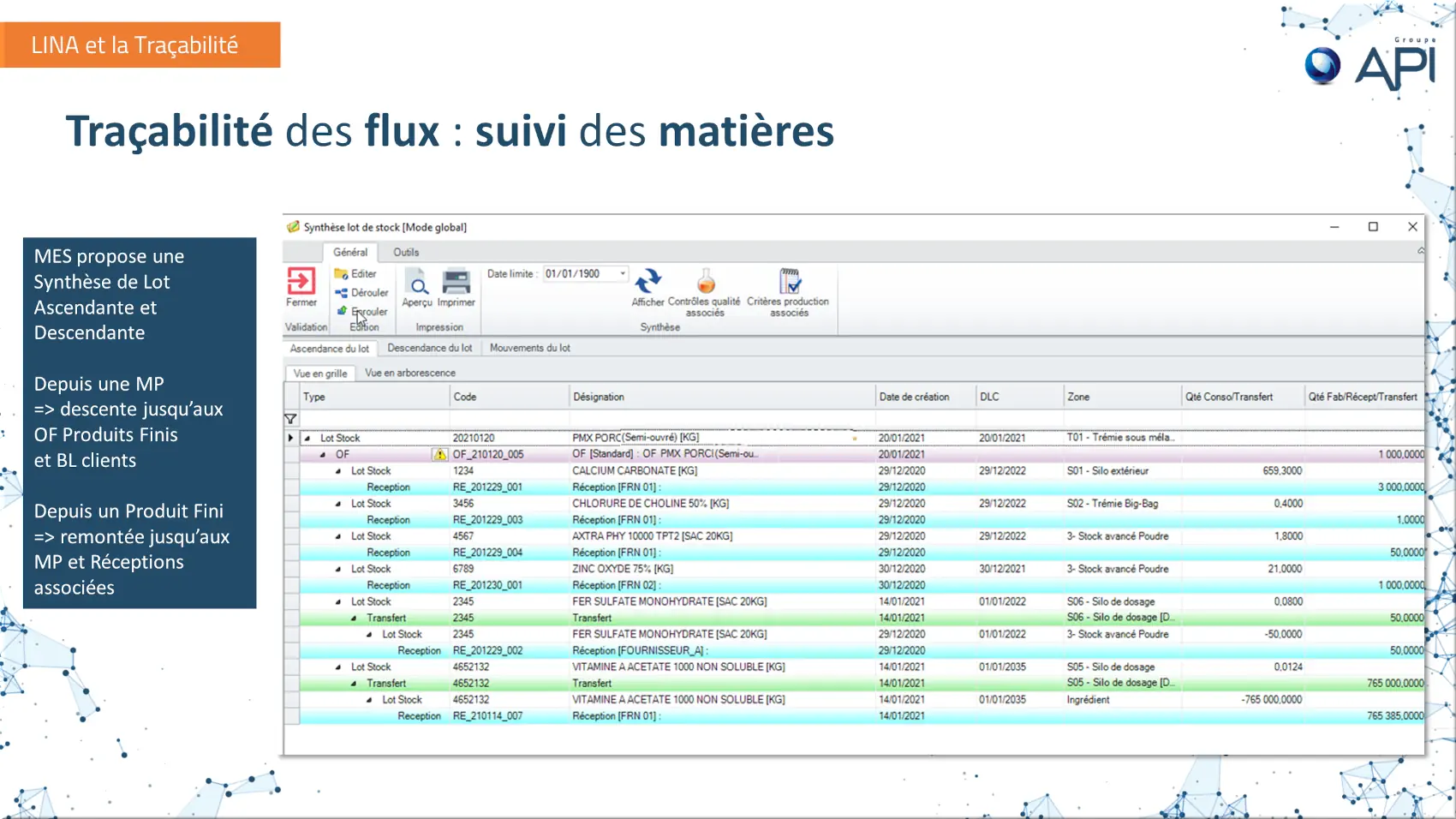Switch to Vue en arborescence view
Image resolution: width=1456 pixels, height=819 pixels.
coord(409,373)
